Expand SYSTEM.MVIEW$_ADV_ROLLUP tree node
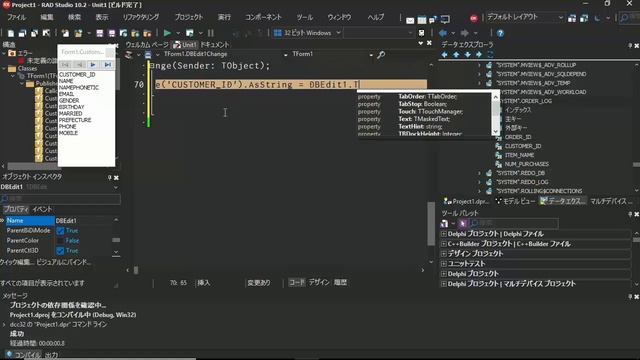This screenshot has height=360, width=640. point(480,65)
